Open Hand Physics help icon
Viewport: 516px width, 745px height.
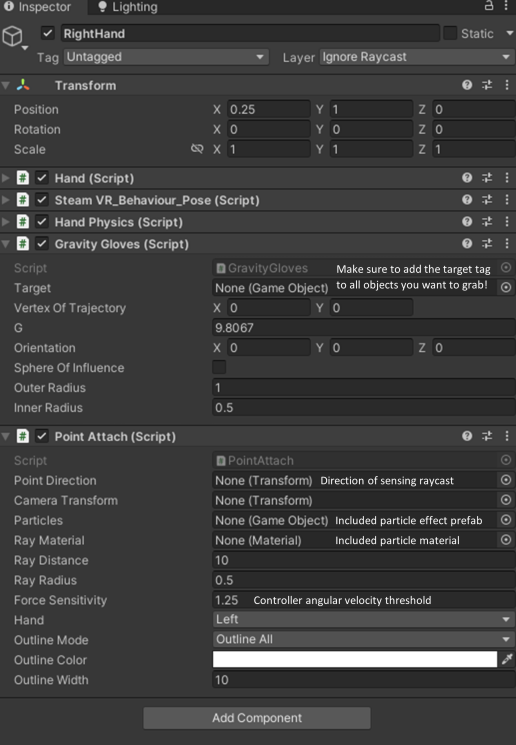pos(467,221)
